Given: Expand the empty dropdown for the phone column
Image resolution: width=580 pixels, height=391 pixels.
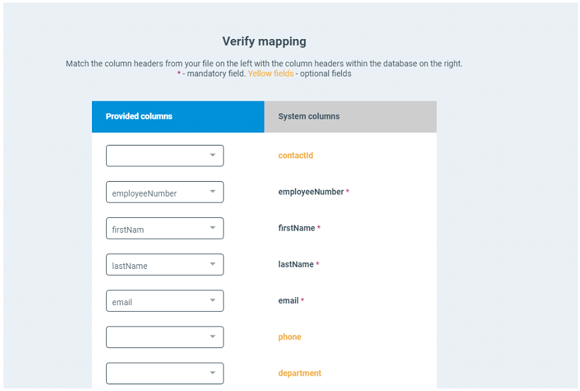Looking at the screenshot, I should (x=165, y=337).
